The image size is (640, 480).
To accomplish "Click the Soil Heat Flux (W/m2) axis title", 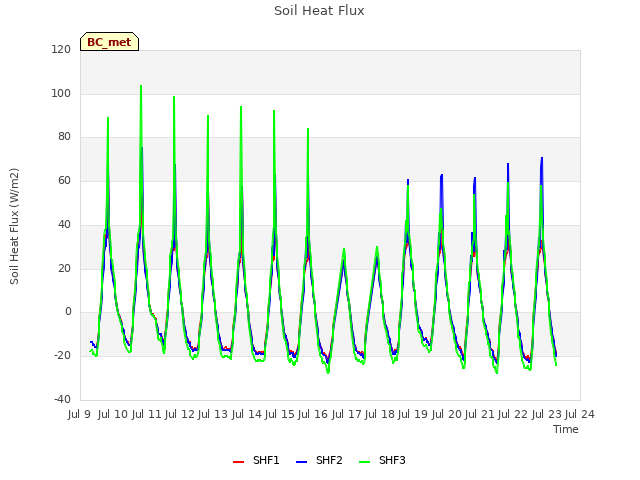I will [14, 226].
